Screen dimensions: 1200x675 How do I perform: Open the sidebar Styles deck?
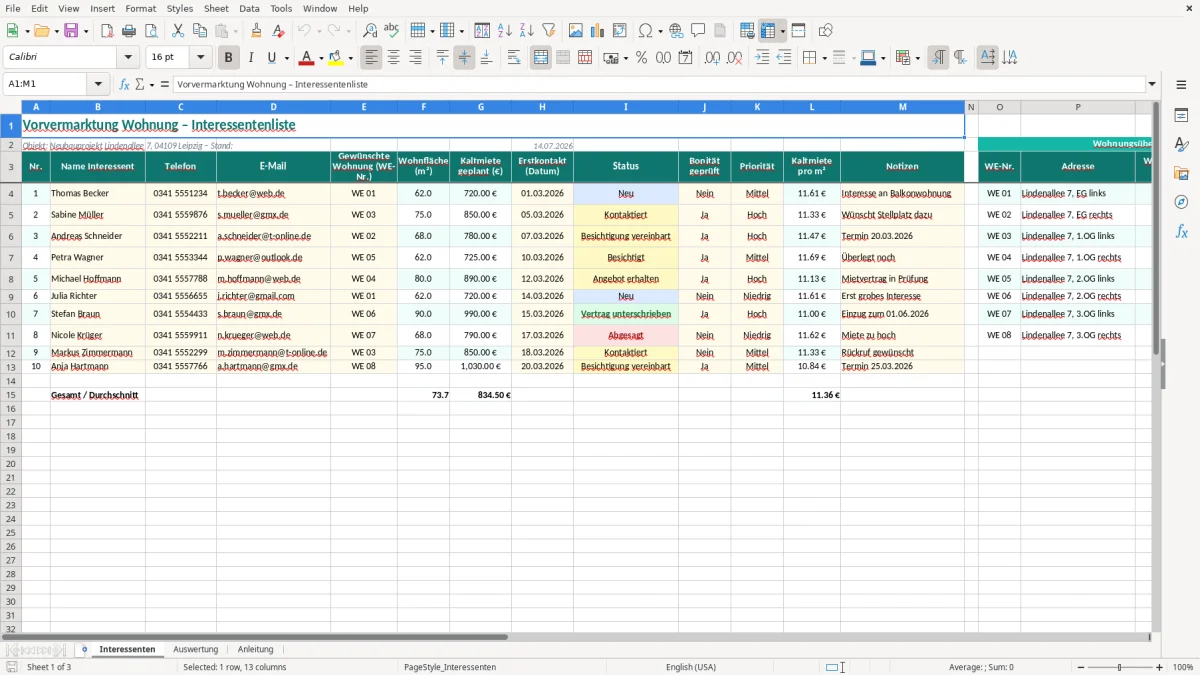click(x=1181, y=144)
